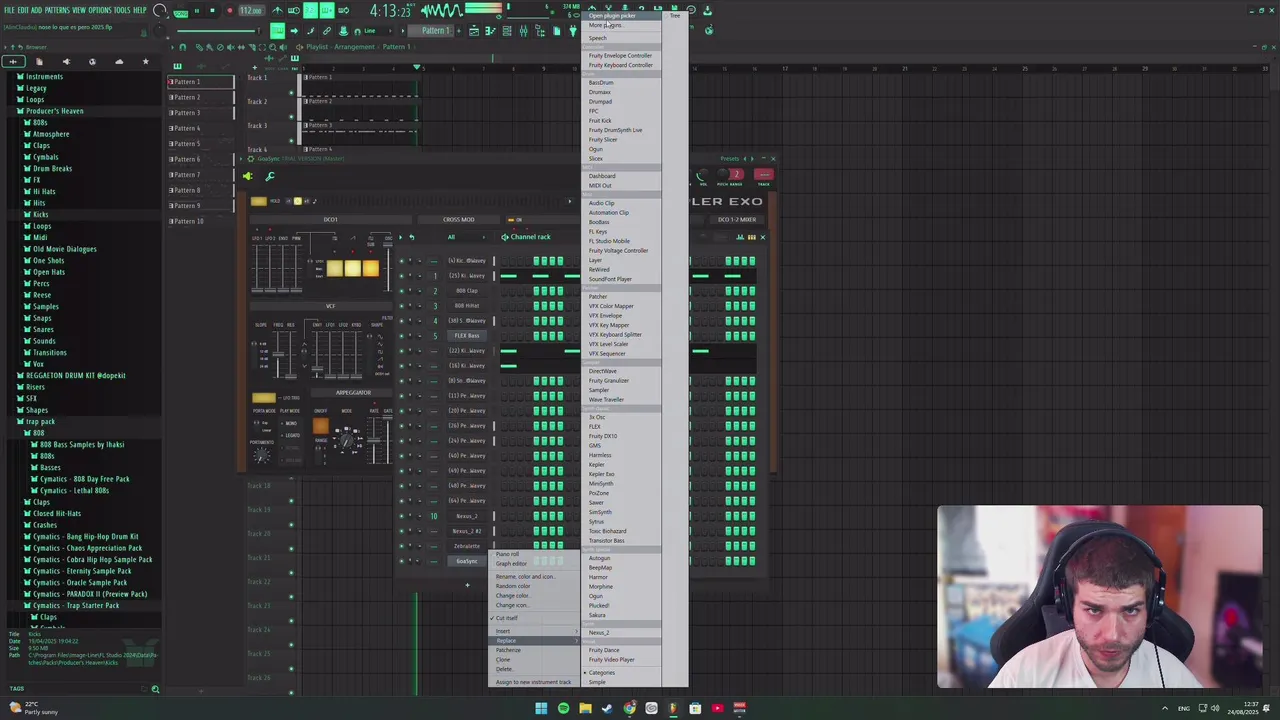Stop playback in the transport bar
Screen dimensions: 1280x720
tap(212, 10)
